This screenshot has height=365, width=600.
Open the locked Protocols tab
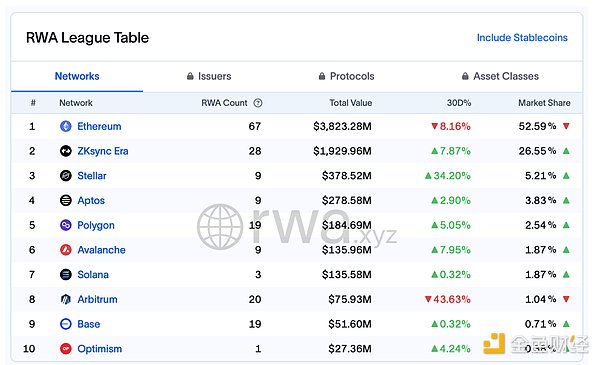coord(347,76)
